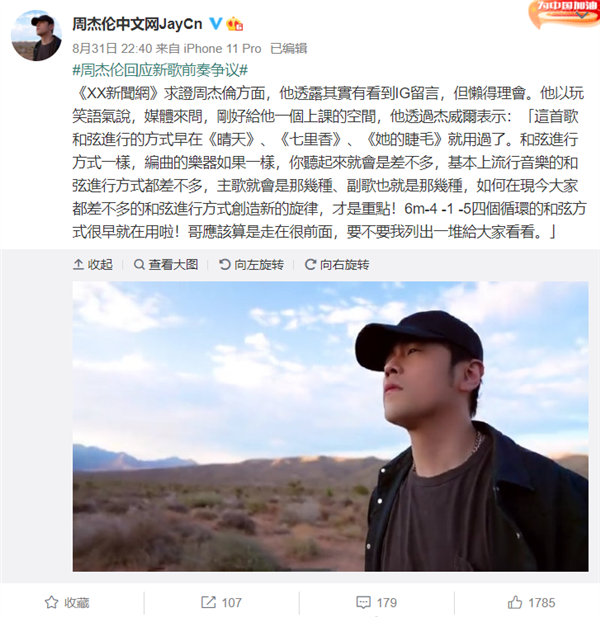Click the crown membership badge icon

(234, 24)
